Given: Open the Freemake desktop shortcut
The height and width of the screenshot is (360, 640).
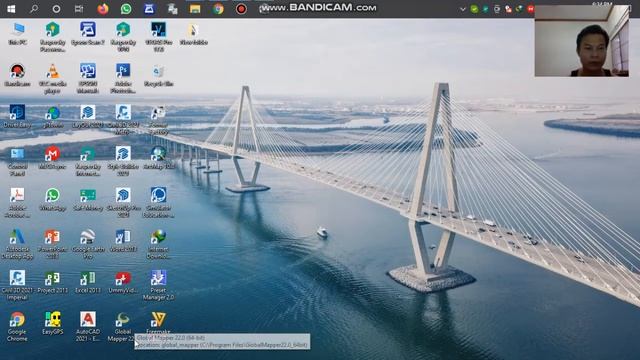Looking at the screenshot, I should pyautogui.click(x=158, y=322).
